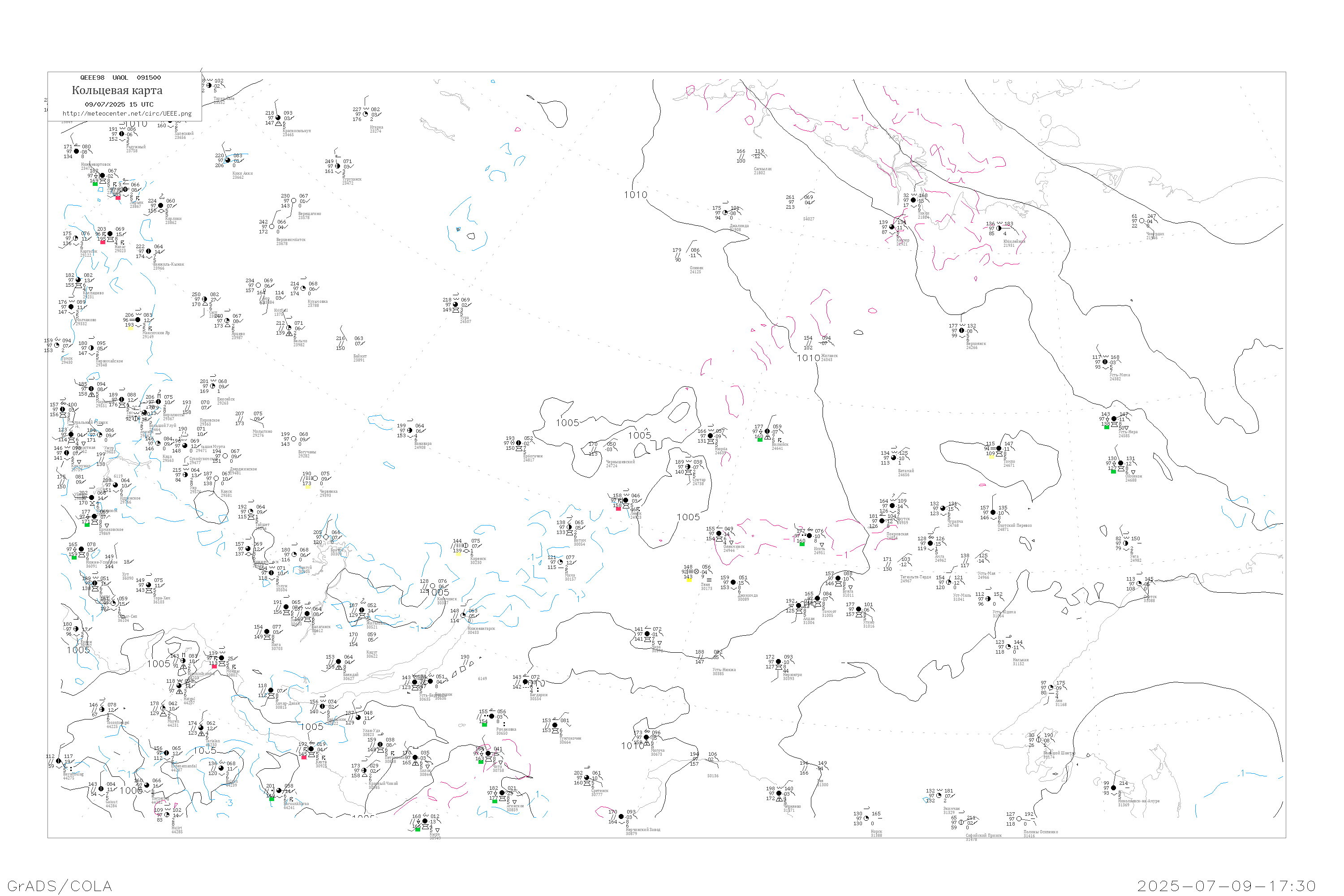1344x896 pixels.
Task: Click the meteocenter.net UEEE.png URL link
Action: tap(127, 114)
